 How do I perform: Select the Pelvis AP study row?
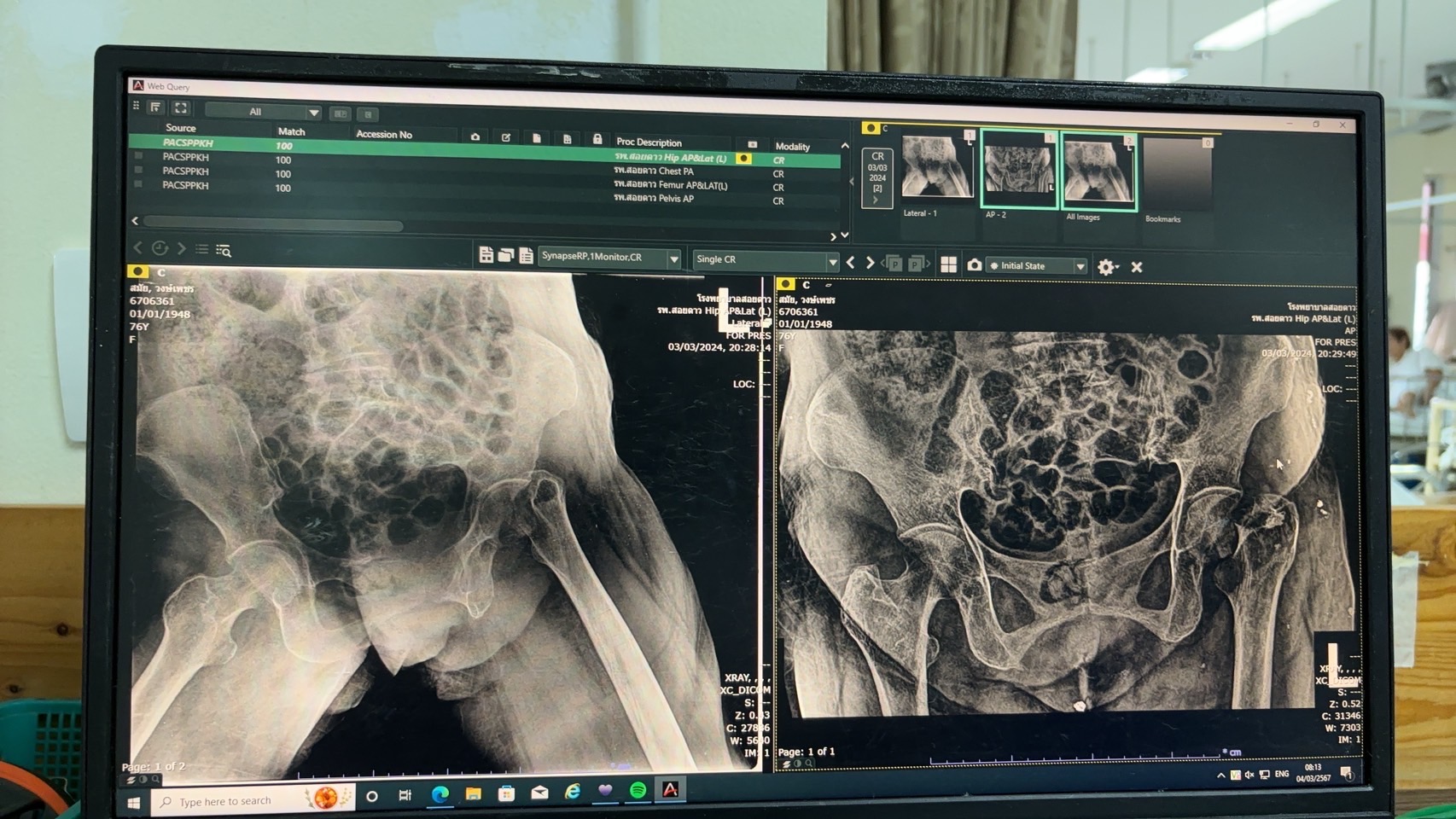point(653,199)
